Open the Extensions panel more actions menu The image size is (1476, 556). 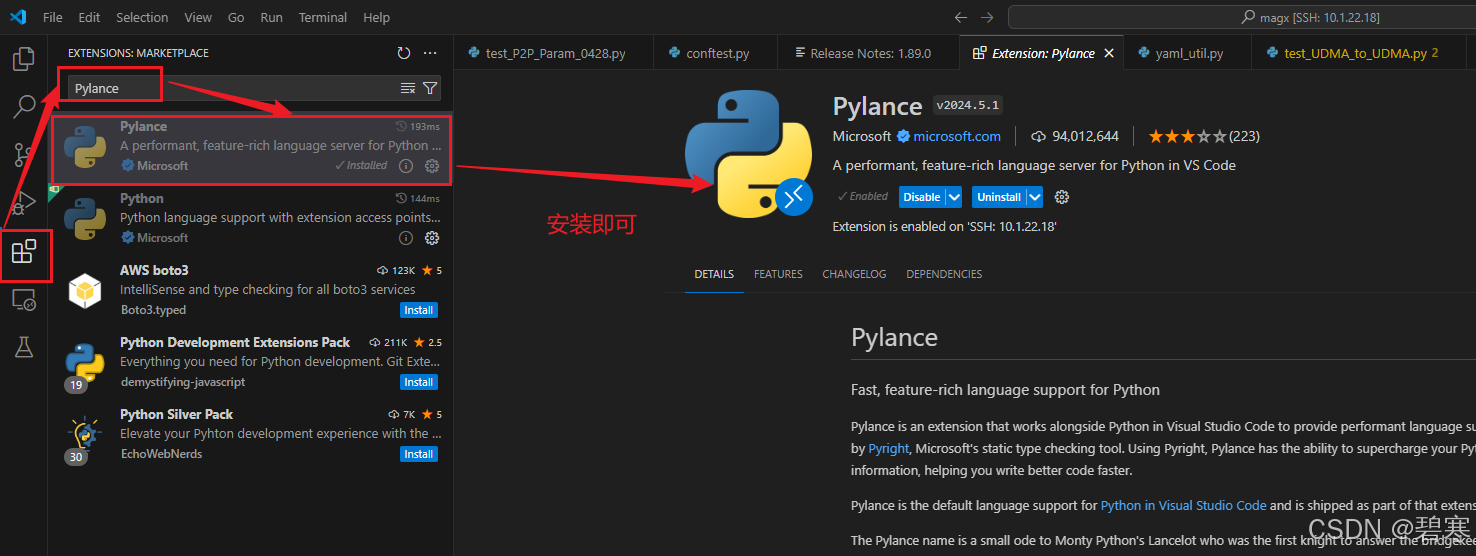tap(430, 53)
